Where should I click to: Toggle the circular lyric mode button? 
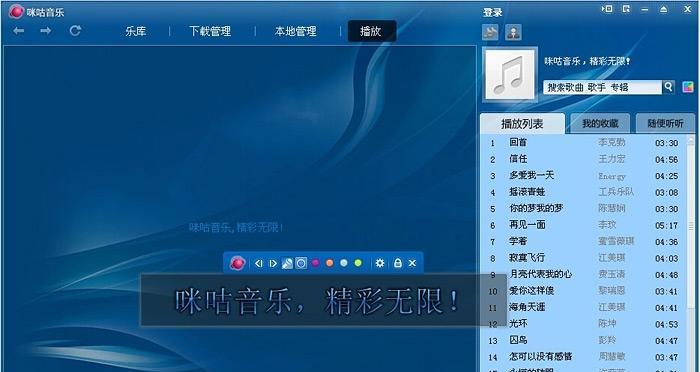pos(301,263)
